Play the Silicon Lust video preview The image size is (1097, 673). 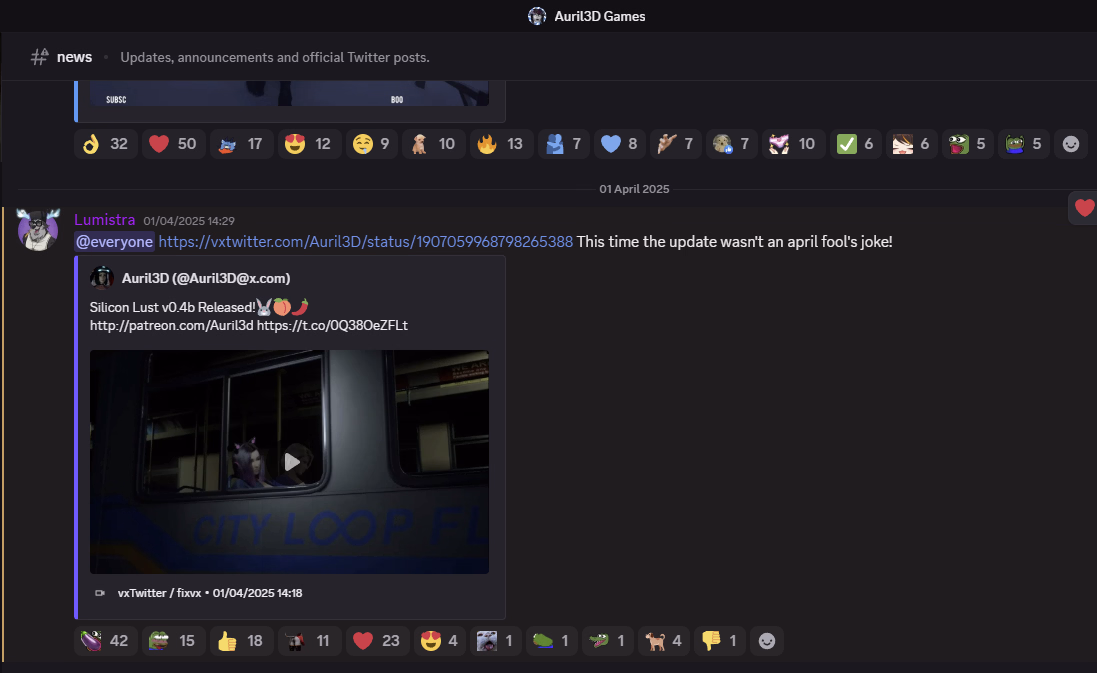coord(291,461)
